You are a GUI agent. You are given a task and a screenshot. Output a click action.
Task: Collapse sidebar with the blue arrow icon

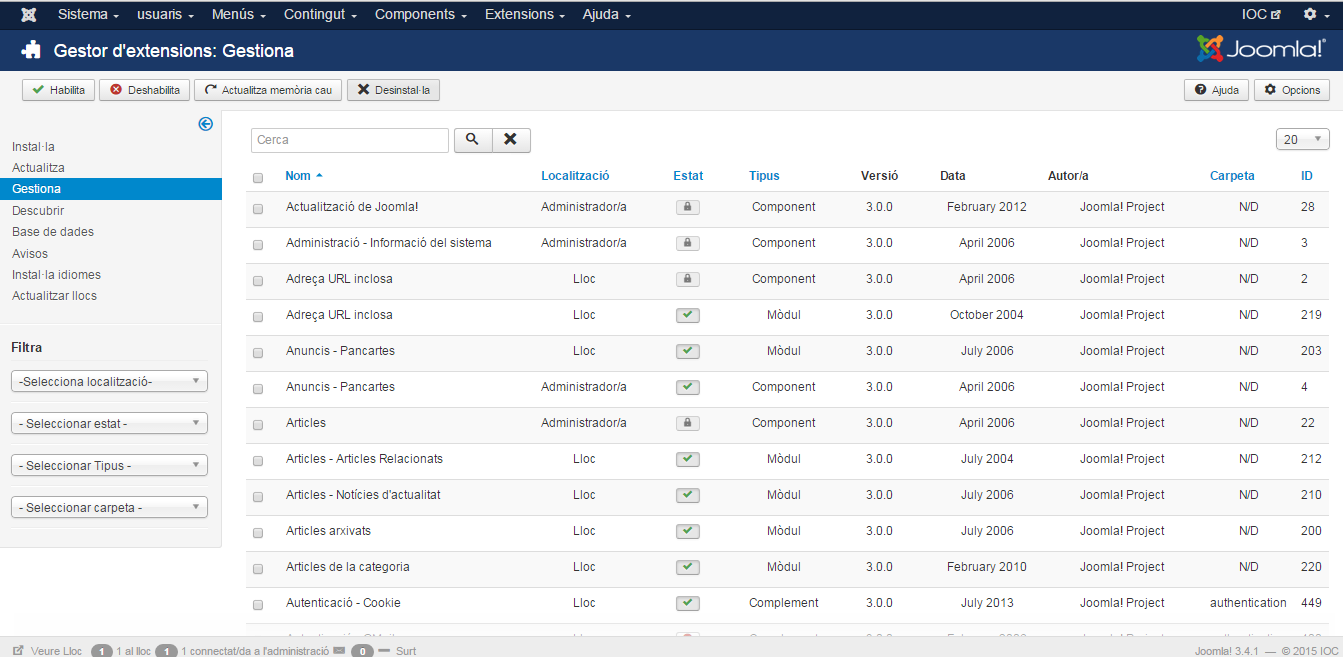205,124
